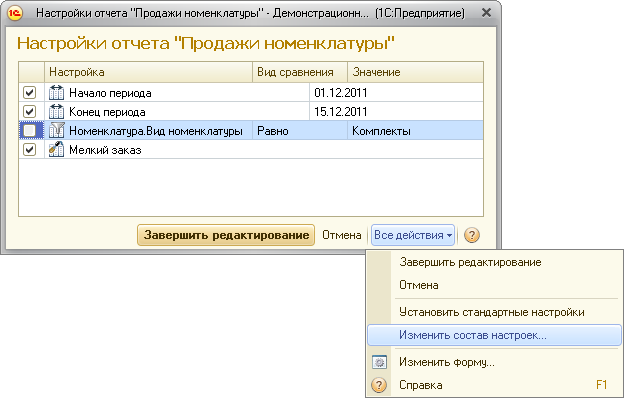Image resolution: width=638 pixels, height=404 pixels.
Task: Click the Отмена button in the dialog
Action: 341,235
